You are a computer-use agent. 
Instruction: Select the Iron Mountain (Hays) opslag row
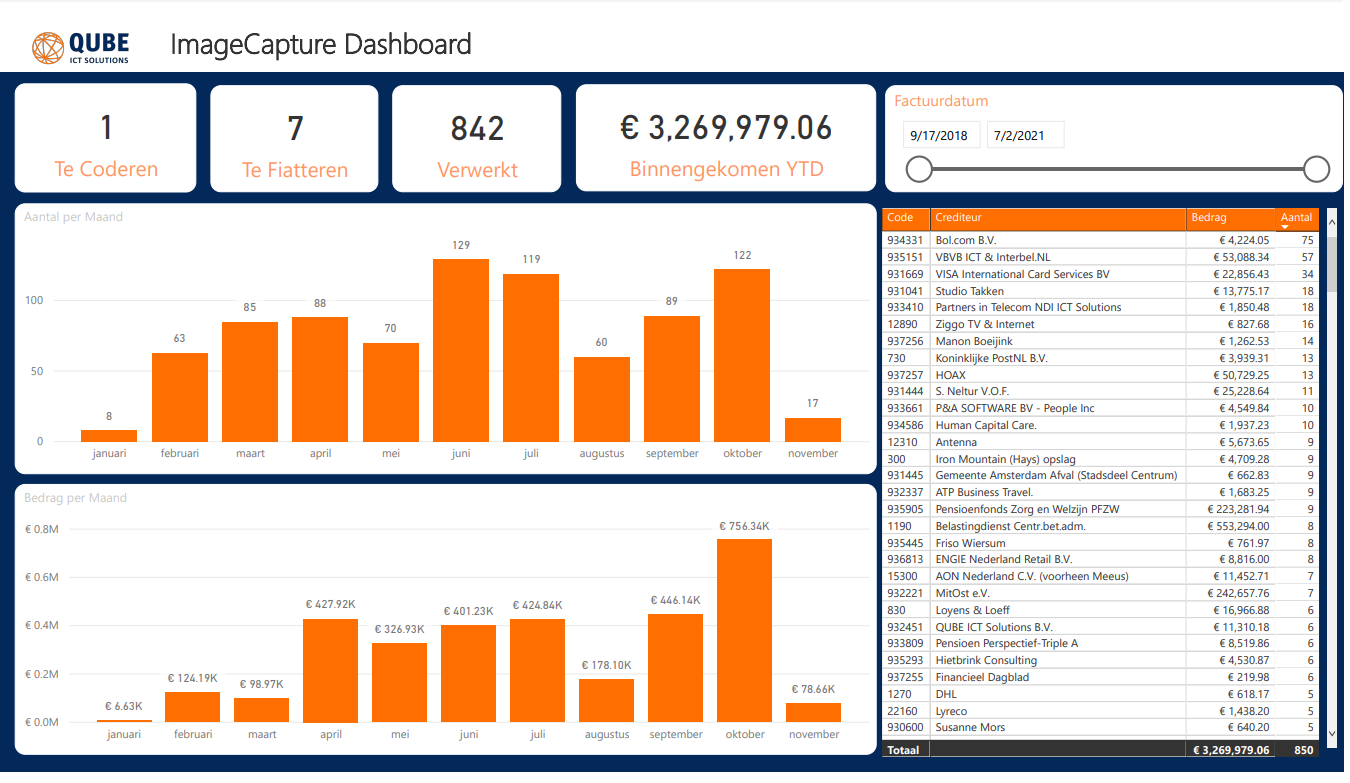pos(1100,459)
